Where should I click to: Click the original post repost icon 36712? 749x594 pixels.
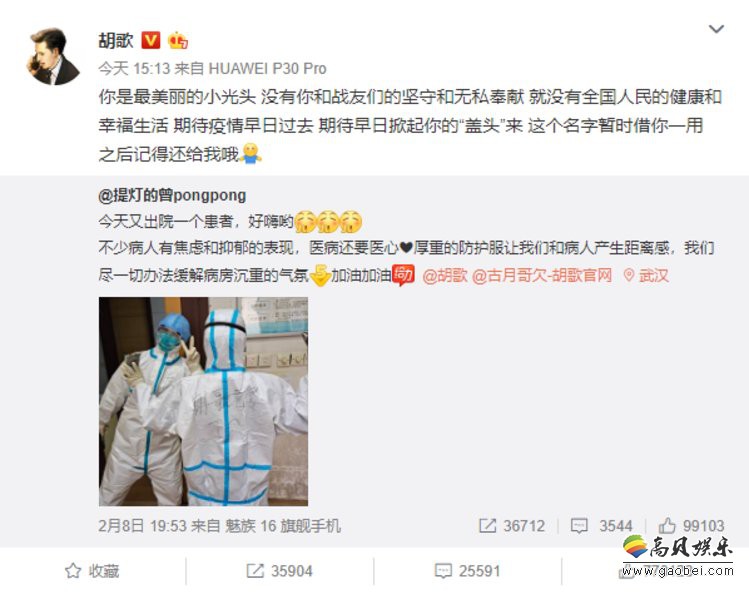[512, 526]
